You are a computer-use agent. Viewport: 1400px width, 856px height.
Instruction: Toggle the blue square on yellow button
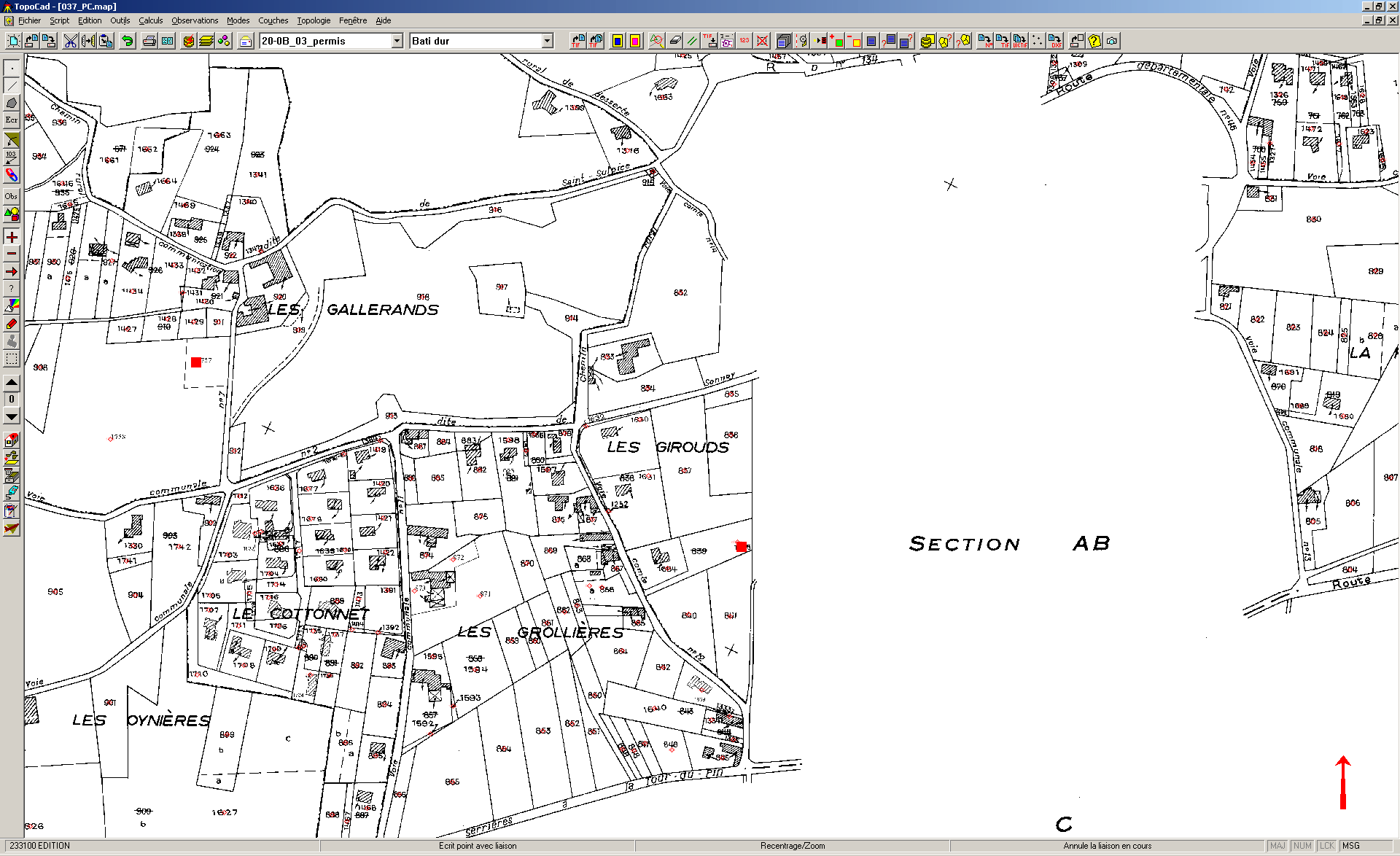[618, 41]
